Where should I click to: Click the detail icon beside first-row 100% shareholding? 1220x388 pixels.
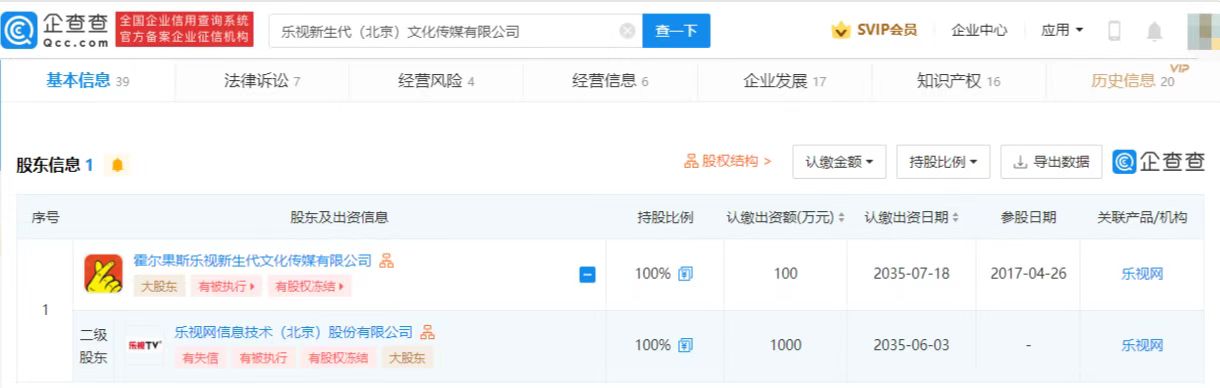(685, 274)
